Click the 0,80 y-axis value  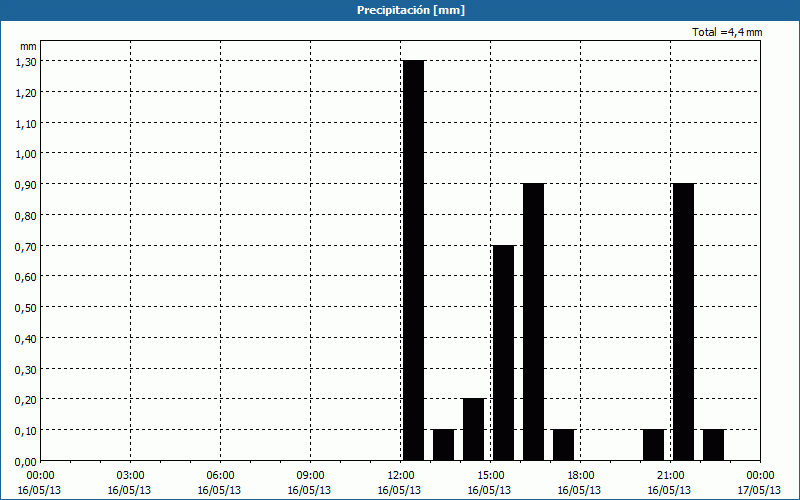click(26, 215)
